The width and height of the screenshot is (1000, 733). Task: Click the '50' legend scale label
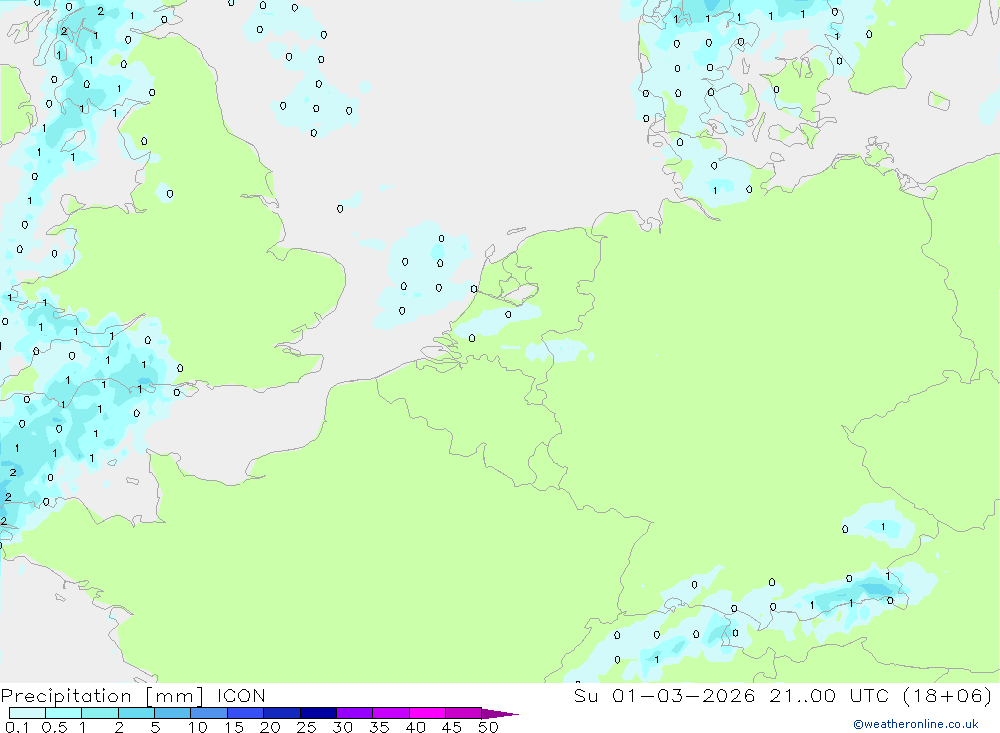point(489,727)
